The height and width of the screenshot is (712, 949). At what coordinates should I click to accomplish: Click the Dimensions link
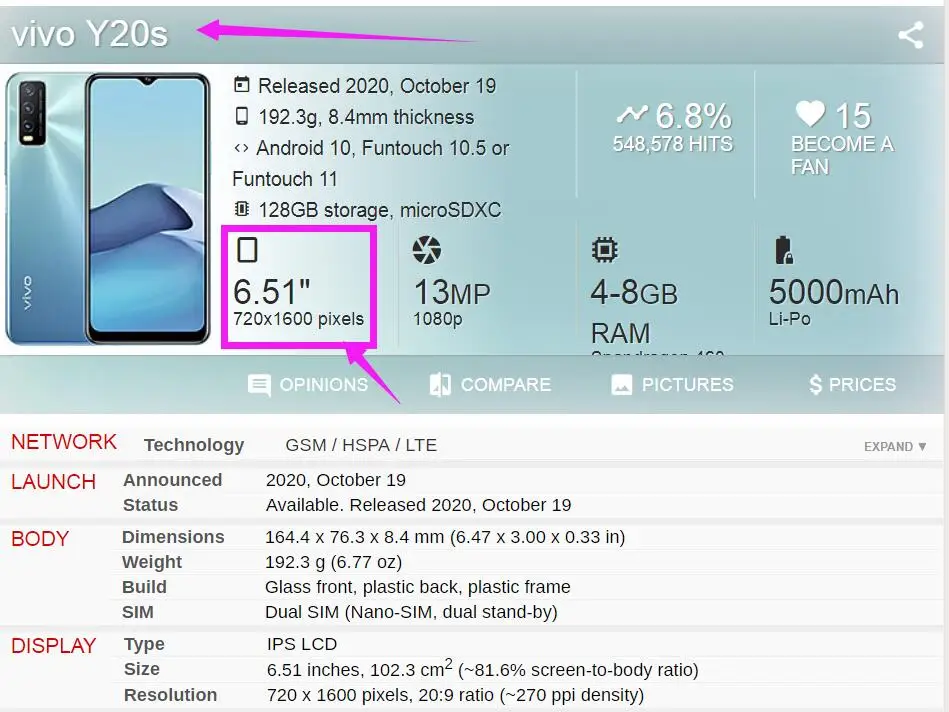pyautogui.click(x=173, y=537)
